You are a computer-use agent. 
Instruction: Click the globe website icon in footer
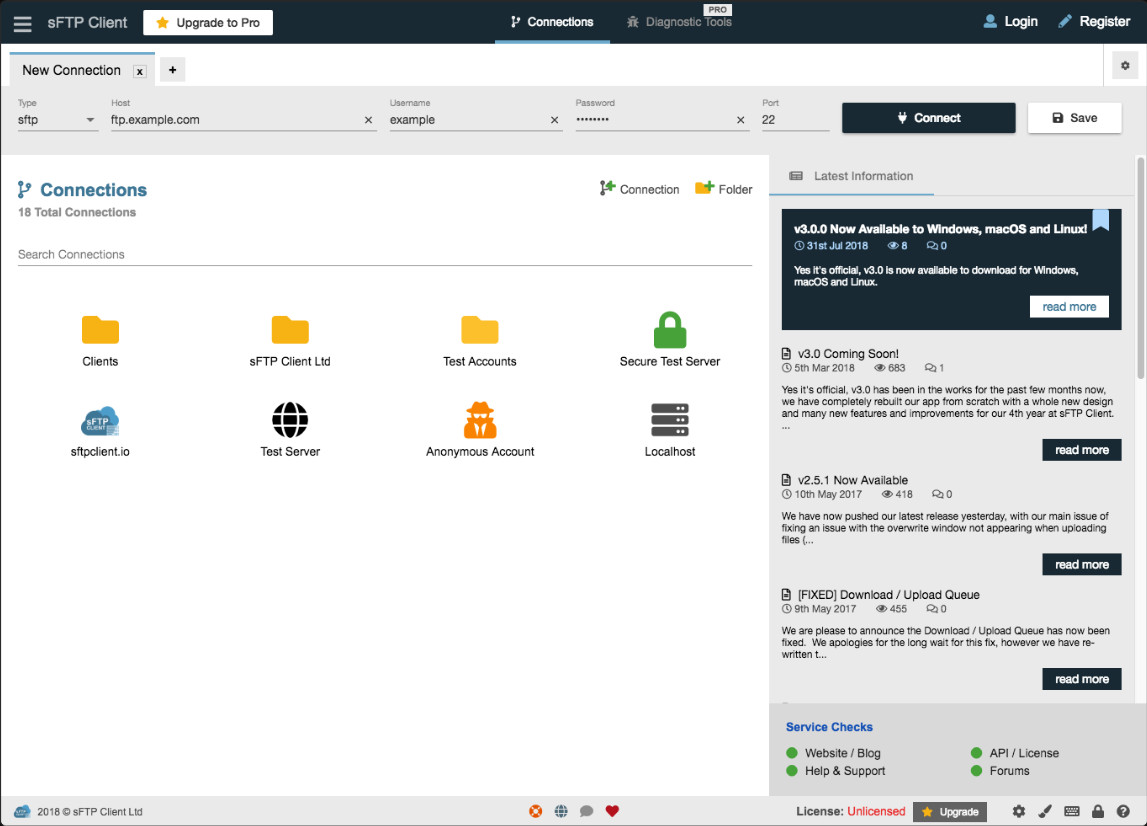pyautogui.click(x=561, y=811)
